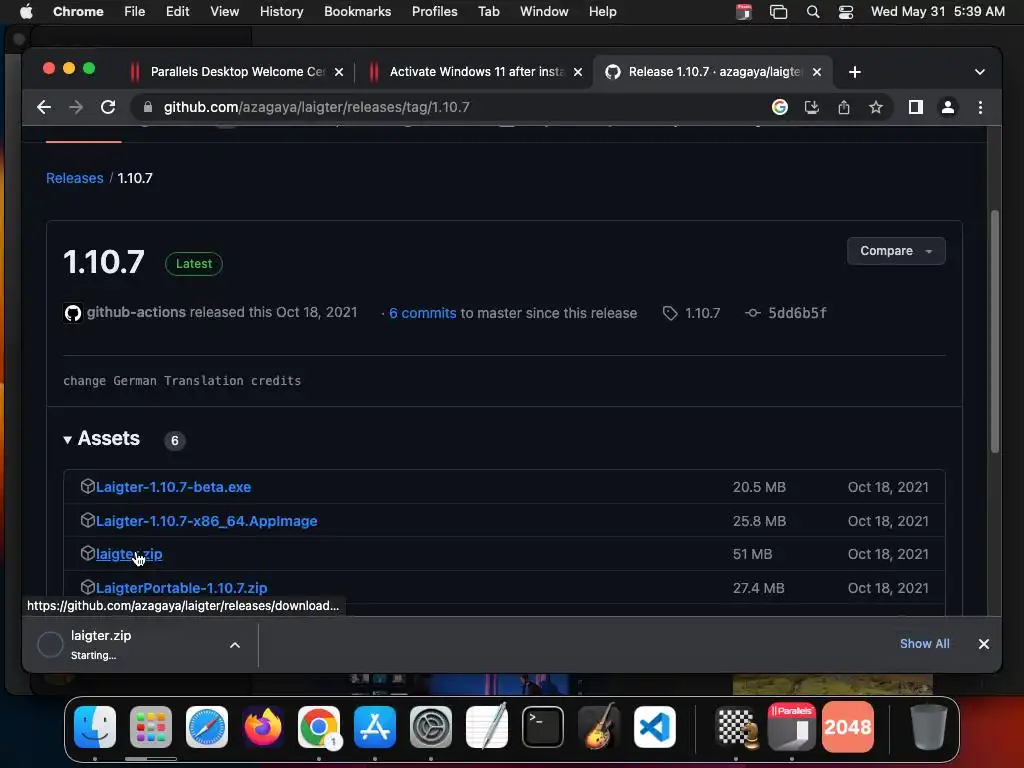Open the Chrome profile menu
1024x768 pixels.
pos(948,107)
